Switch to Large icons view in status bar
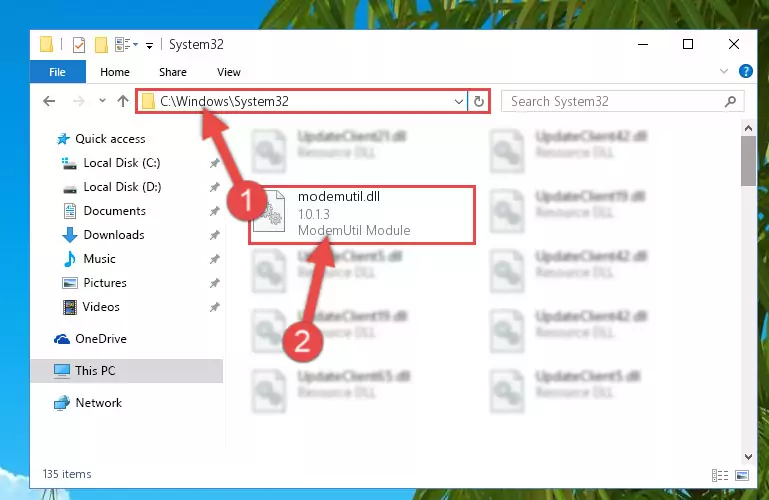This screenshot has width=769, height=500. pyautogui.click(x=742, y=475)
